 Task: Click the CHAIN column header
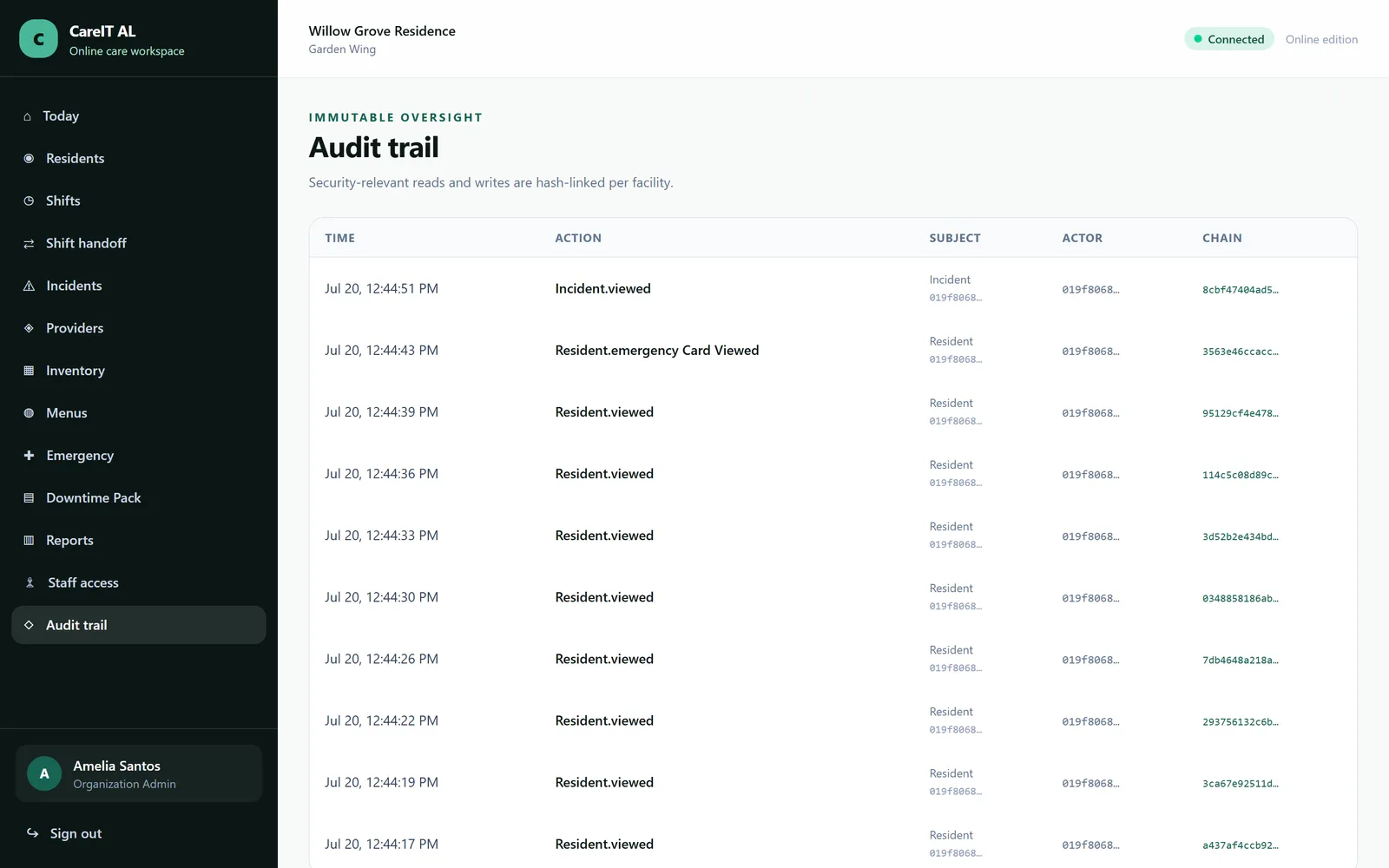1222,238
